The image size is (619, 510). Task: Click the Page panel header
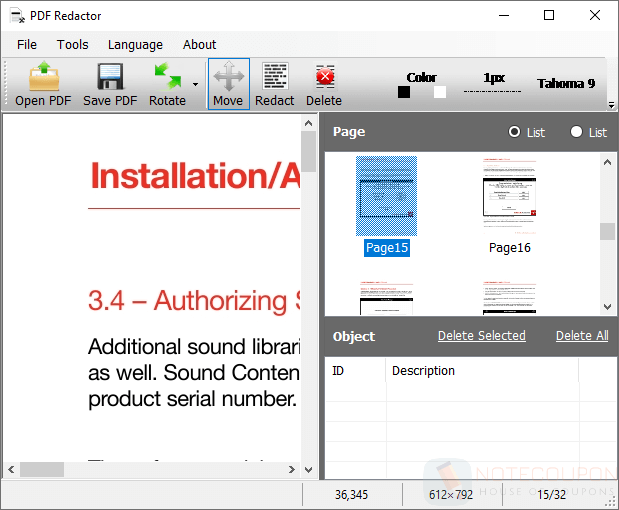click(x=349, y=131)
